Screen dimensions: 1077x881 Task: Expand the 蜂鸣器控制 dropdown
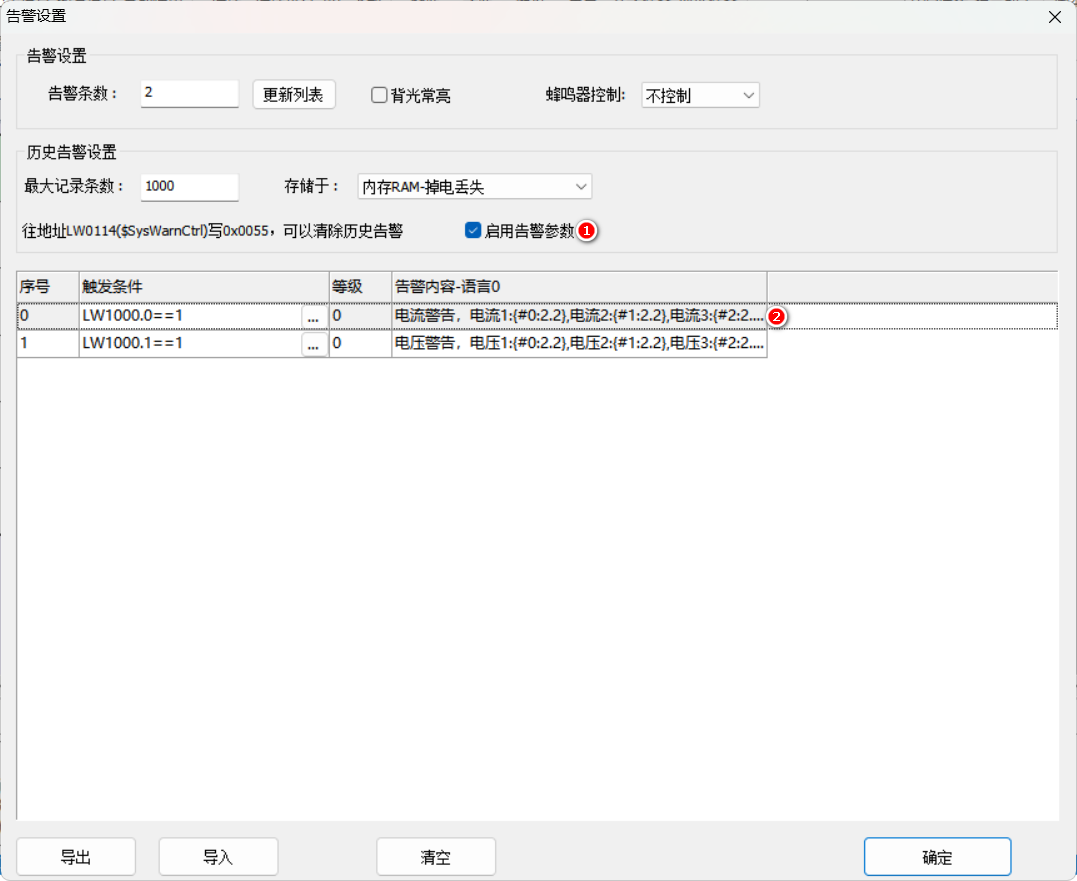699,95
